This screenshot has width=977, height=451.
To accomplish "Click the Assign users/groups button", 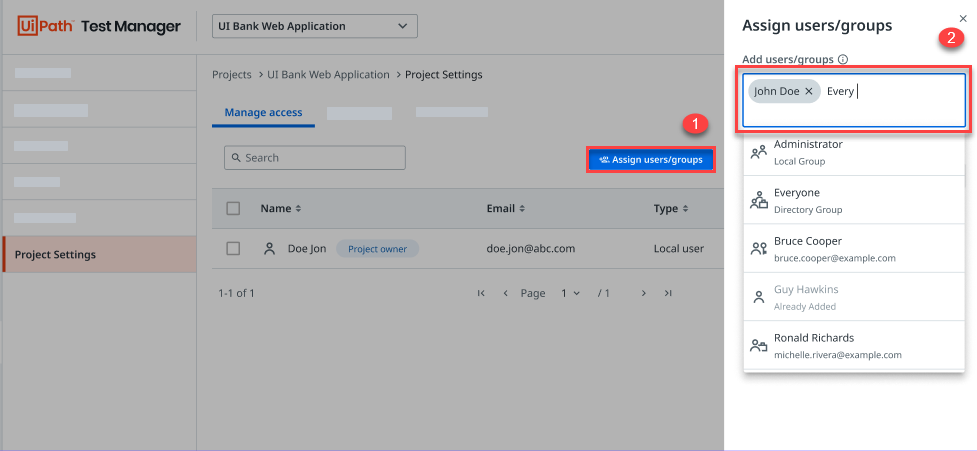I will tap(651, 159).
